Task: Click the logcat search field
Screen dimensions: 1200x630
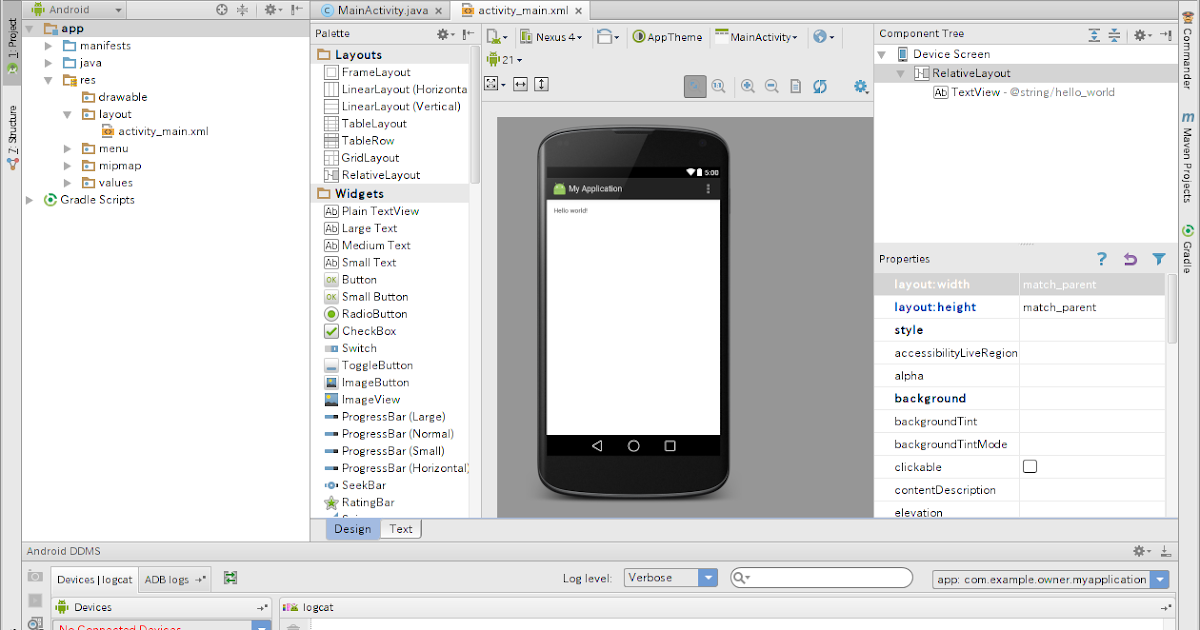Action: [x=821, y=577]
